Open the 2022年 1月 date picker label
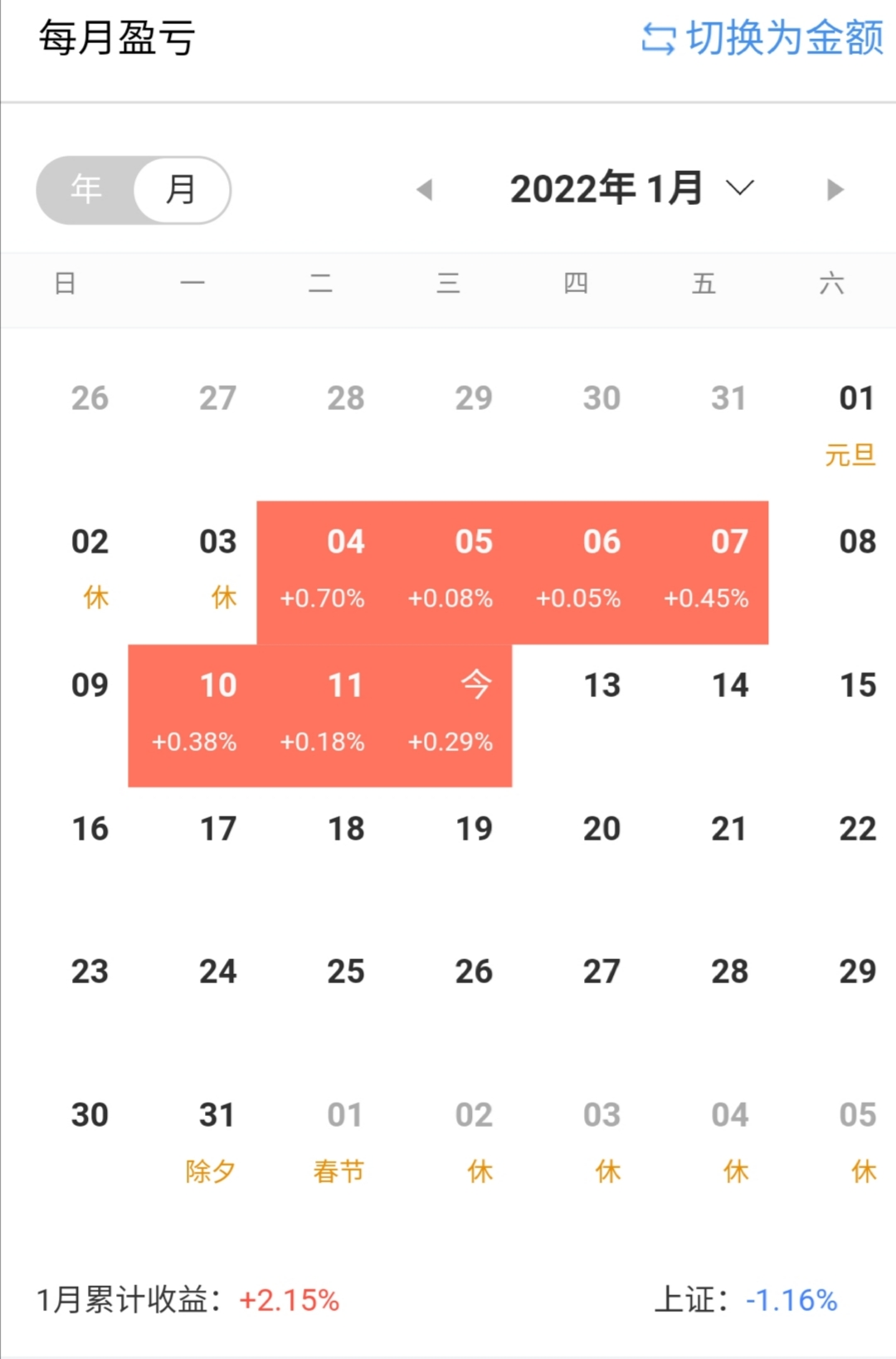Screen dimensions: 896x1359 pyautogui.click(x=606, y=189)
